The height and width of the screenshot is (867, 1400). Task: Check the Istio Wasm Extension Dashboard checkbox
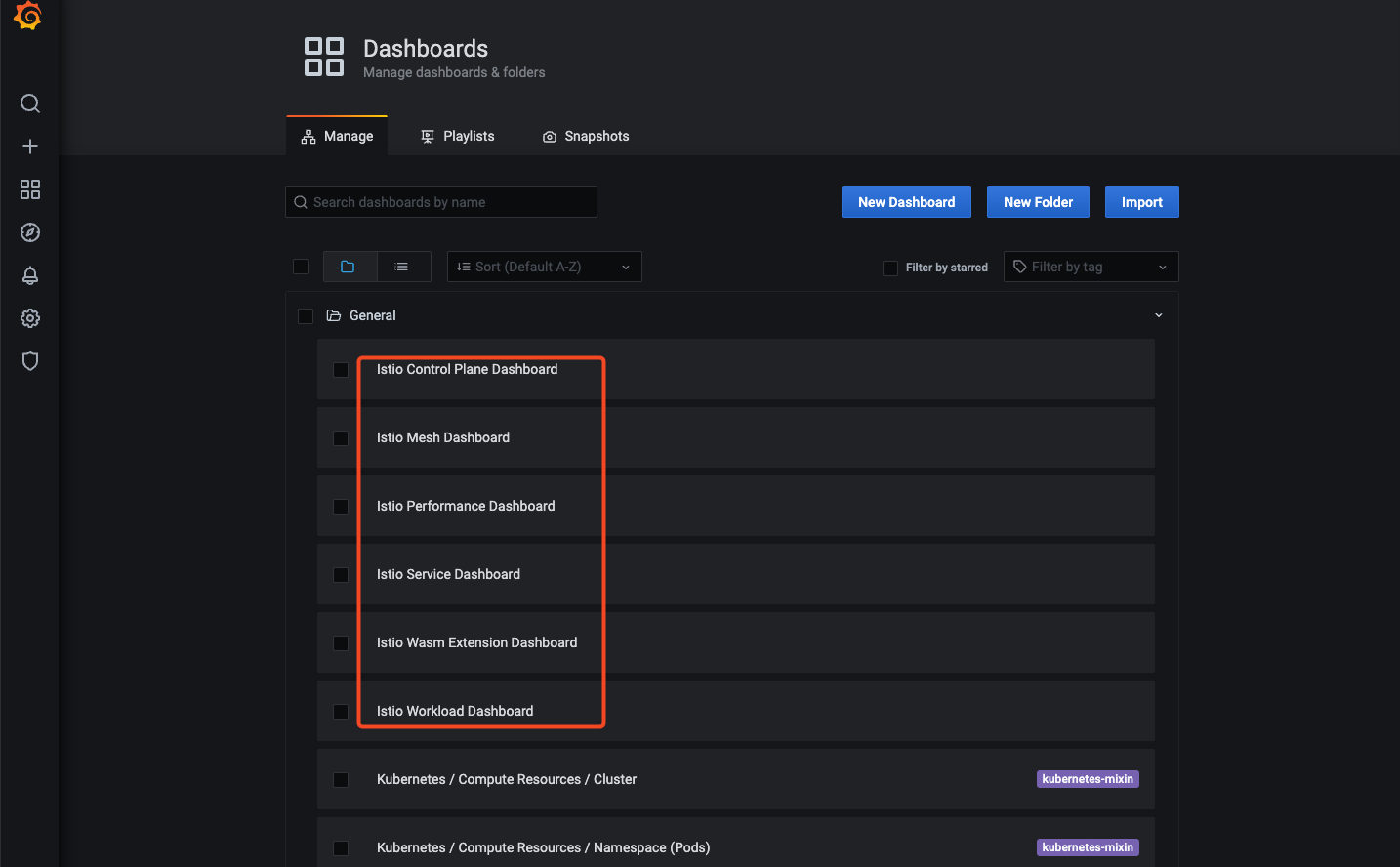(x=341, y=643)
